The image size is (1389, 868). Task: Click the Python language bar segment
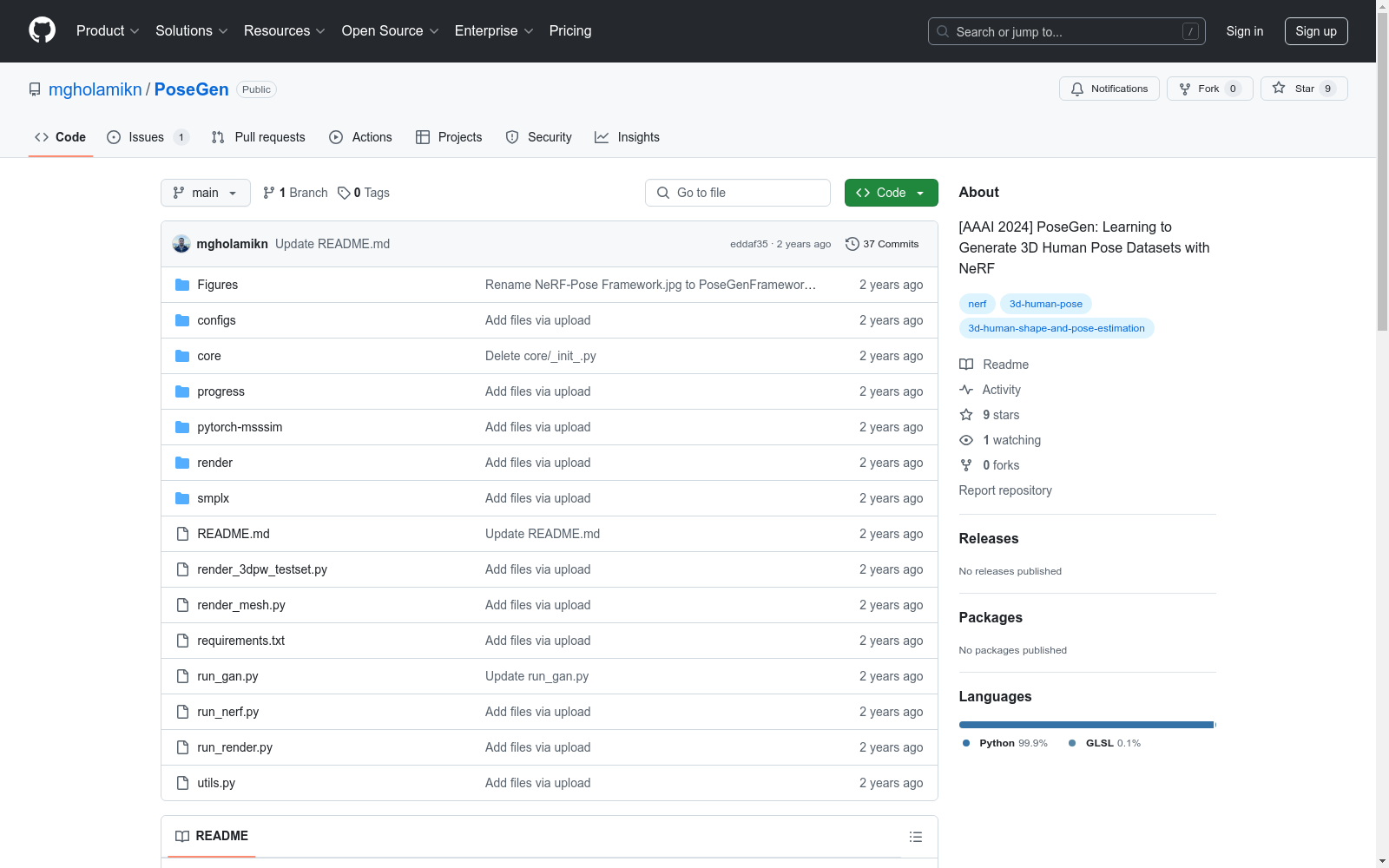pyautogui.click(x=1086, y=725)
